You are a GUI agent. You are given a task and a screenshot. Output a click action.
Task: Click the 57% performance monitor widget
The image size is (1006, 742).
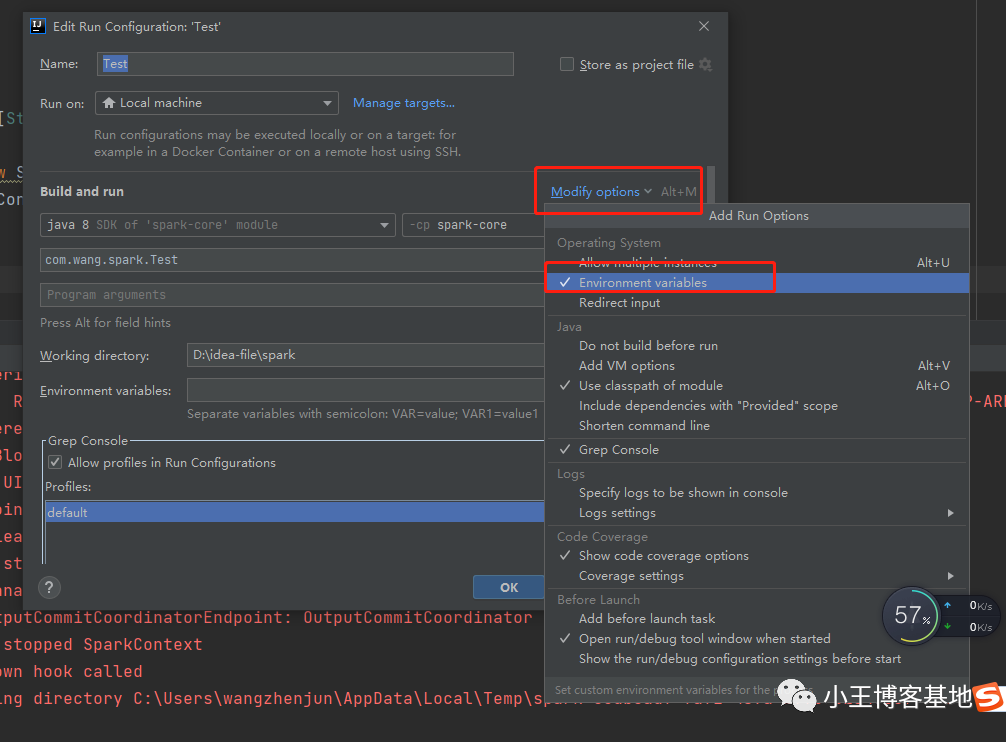910,616
